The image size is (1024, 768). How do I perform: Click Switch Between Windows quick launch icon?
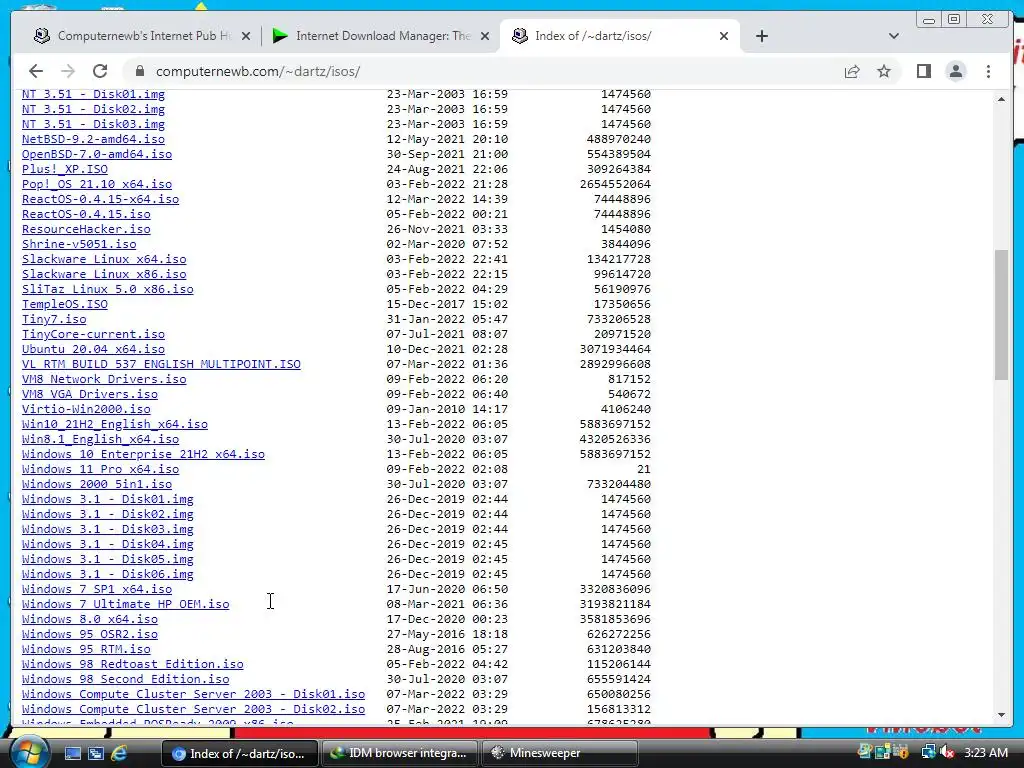[x=96, y=753]
